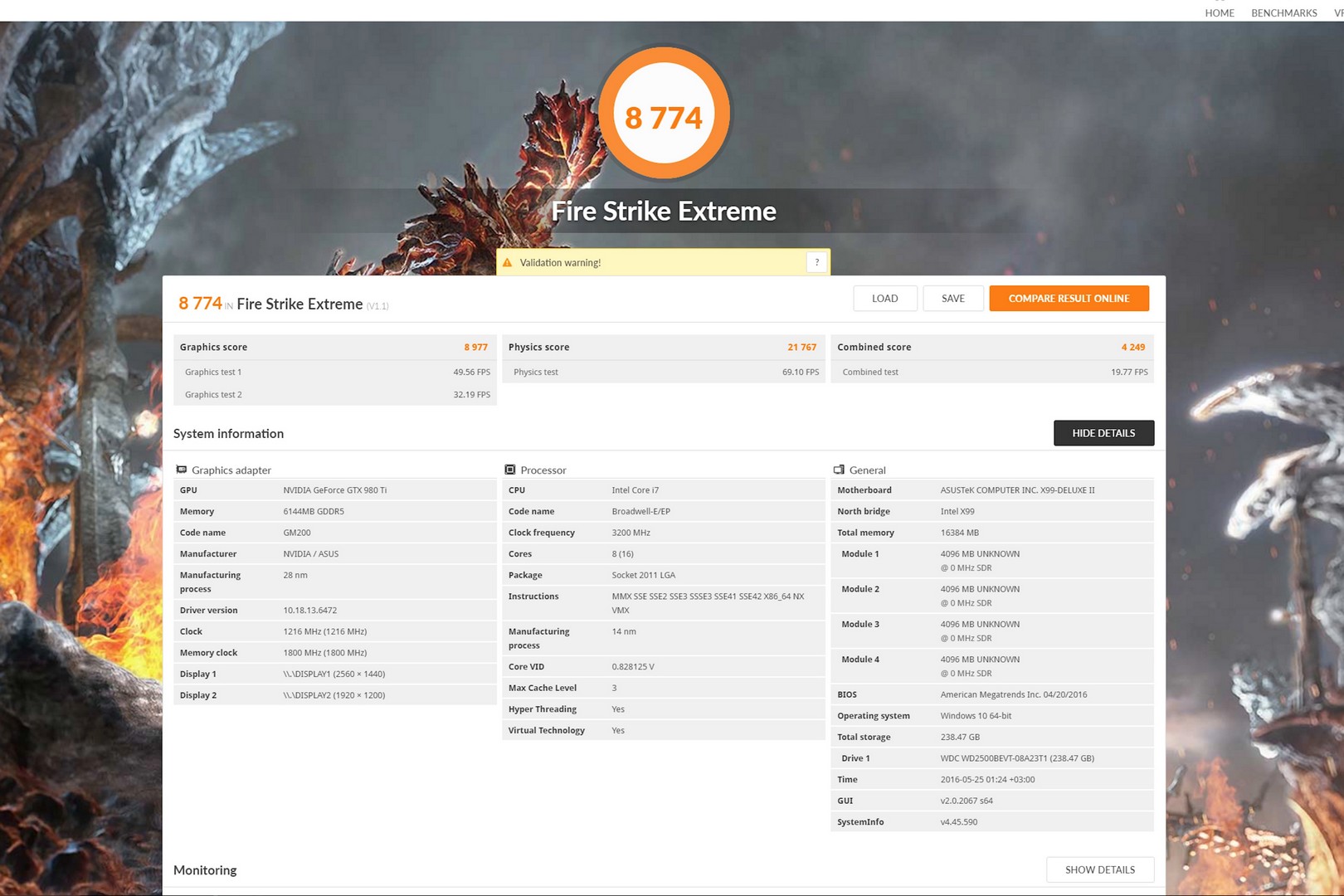Click Module 1 memory row

coord(992,561)
